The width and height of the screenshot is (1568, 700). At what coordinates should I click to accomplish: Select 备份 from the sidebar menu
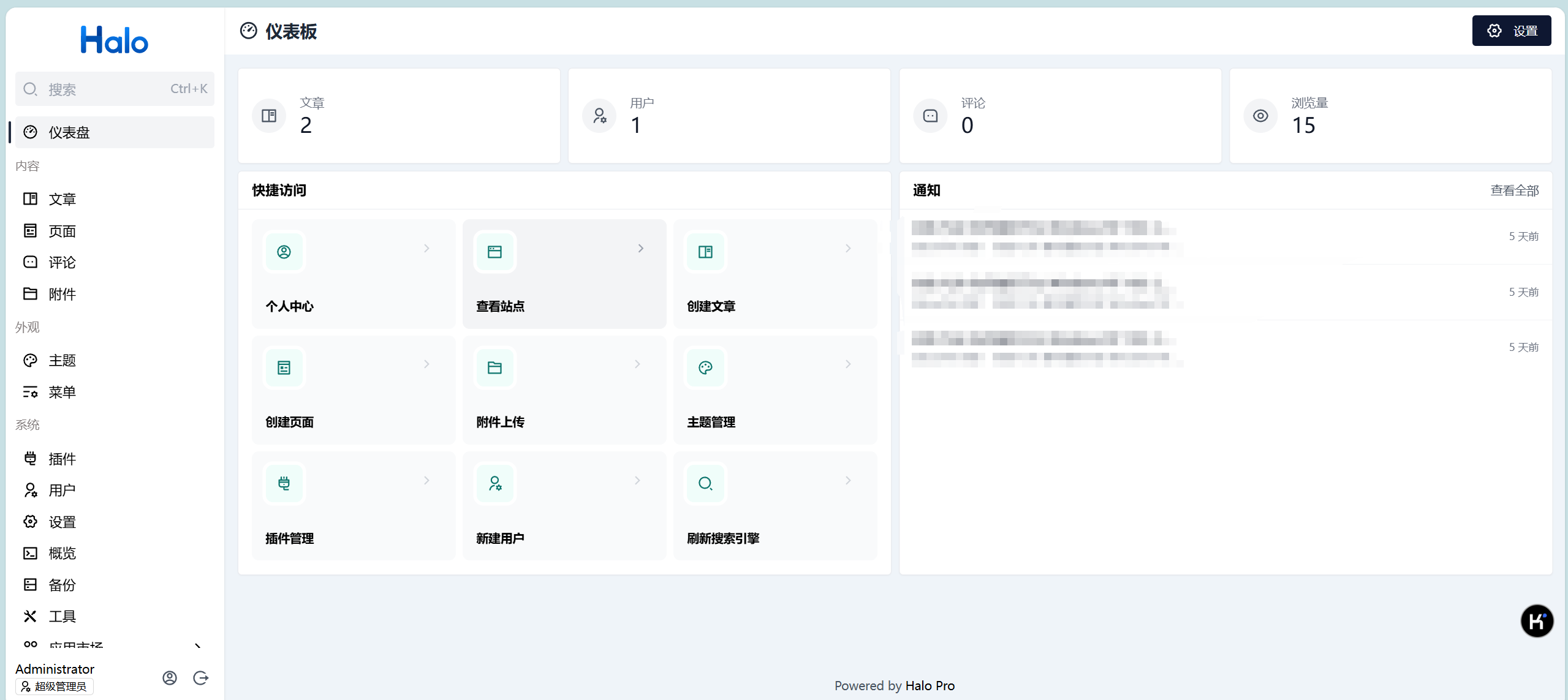(x=62, y=585)
